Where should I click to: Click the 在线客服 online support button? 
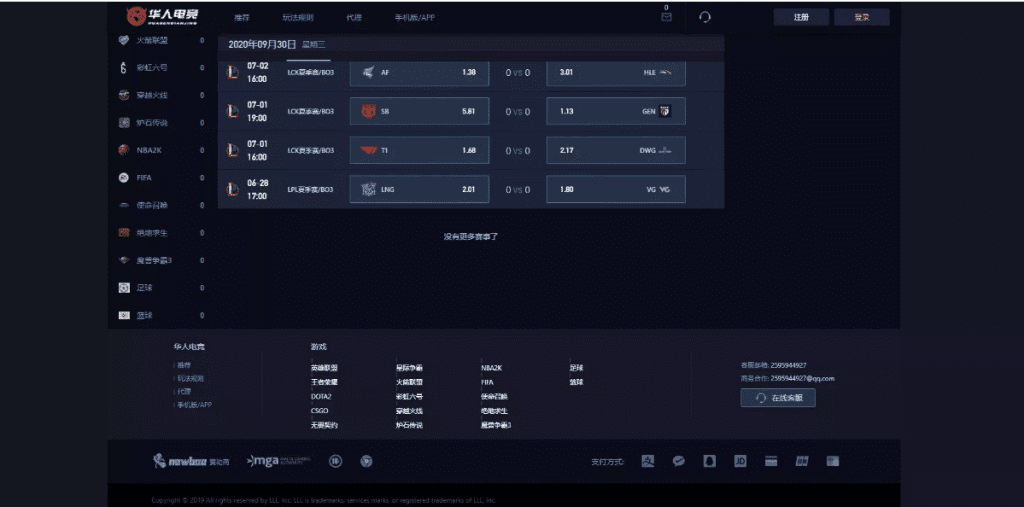pyautogui.click(x=778, y=398)
